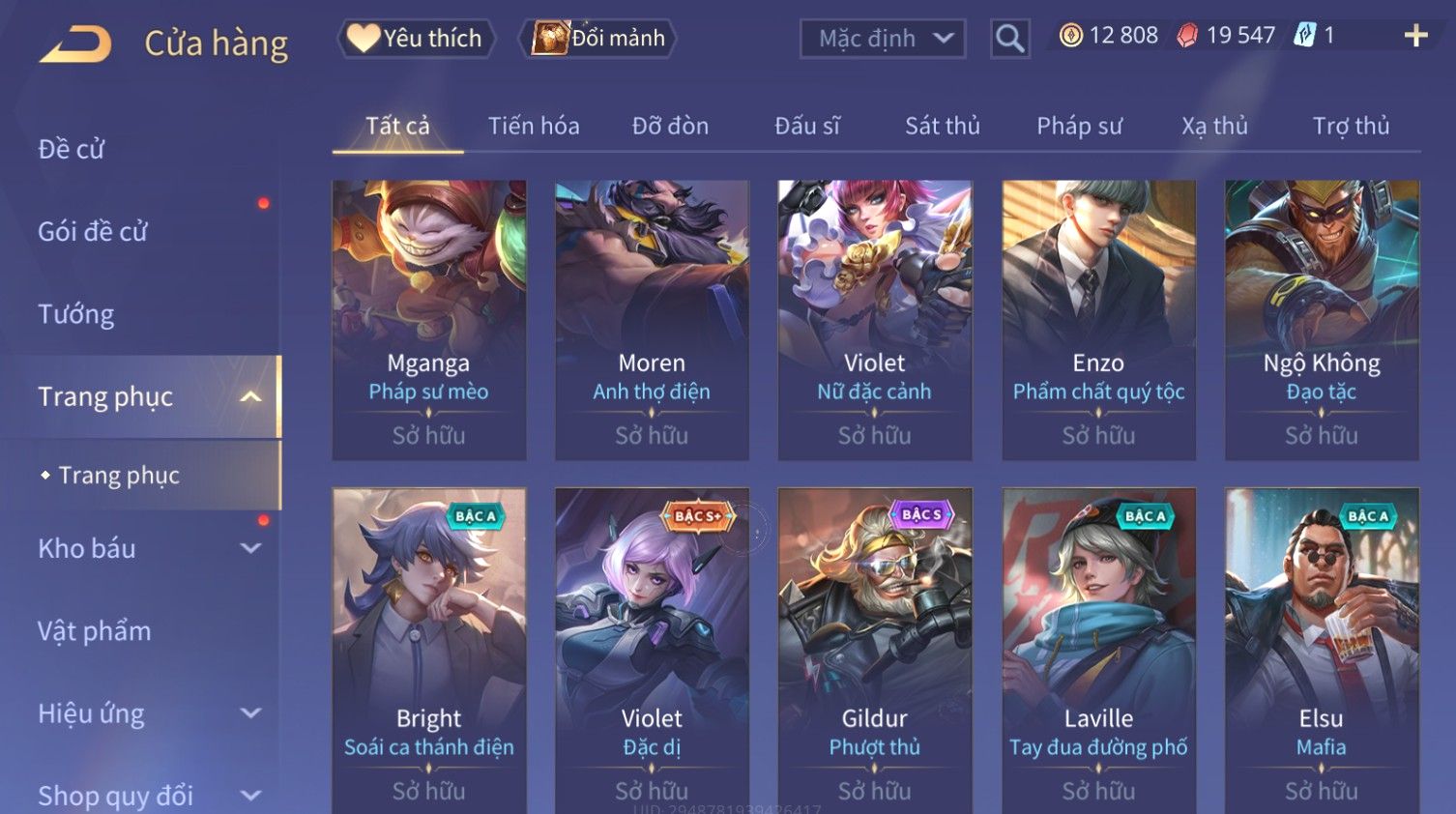Image resolution: width=1456 pixels, height=814 pixels.
Task: Click the gold coin currency icon
Action: click(x=1070, y=36)
